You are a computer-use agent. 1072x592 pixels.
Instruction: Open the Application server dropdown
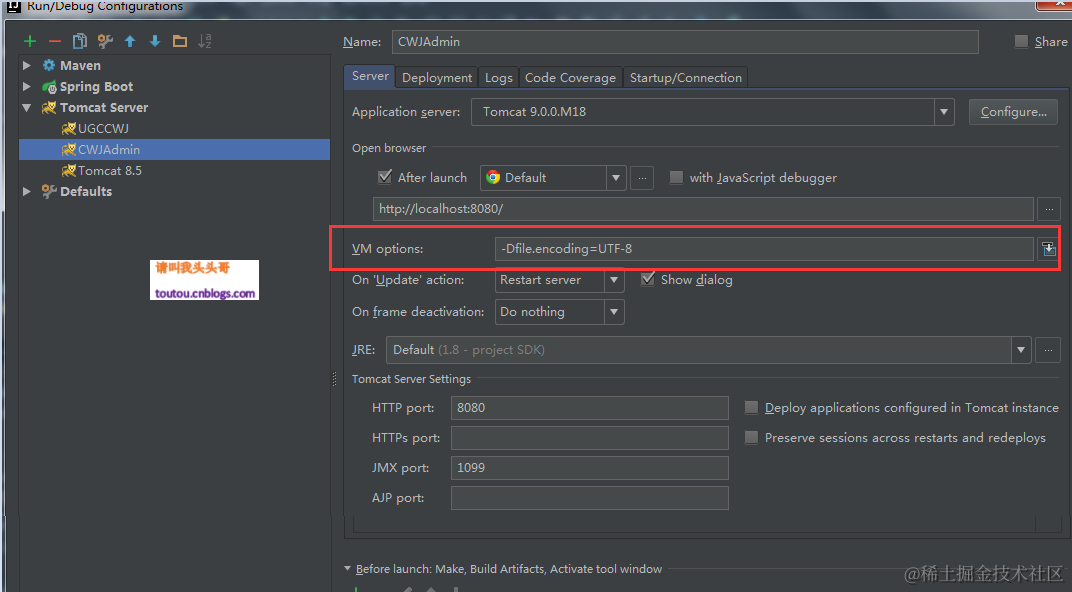pyautogui.click(x=944, y=112)
